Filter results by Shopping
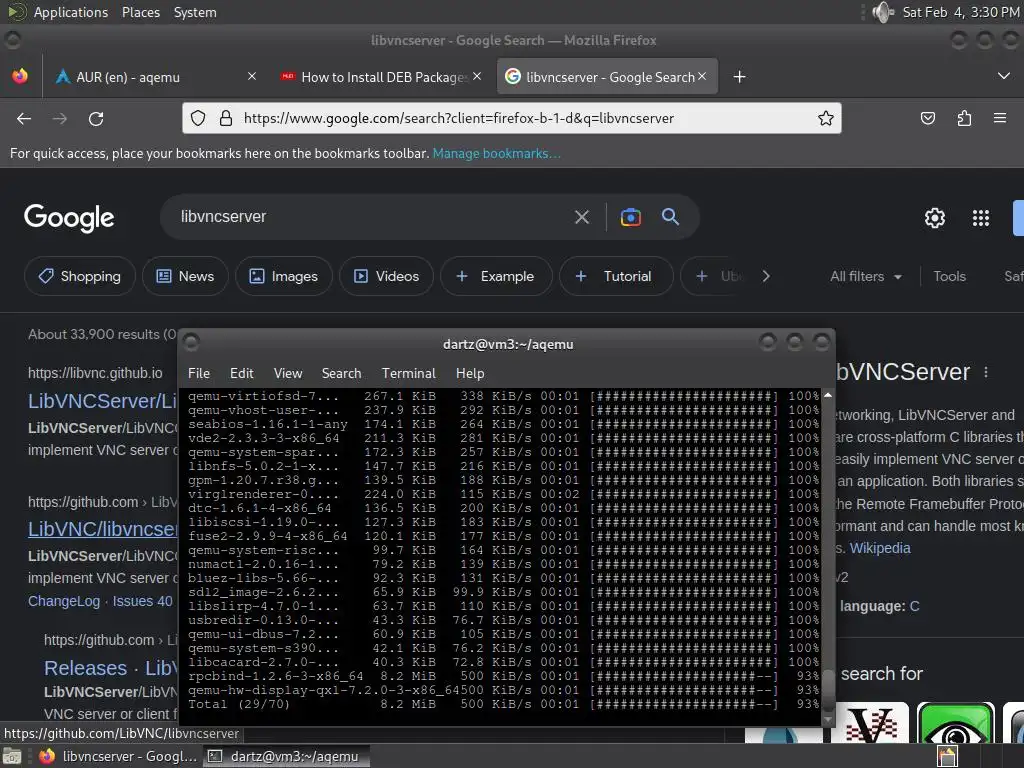 (x=80, y=276)
